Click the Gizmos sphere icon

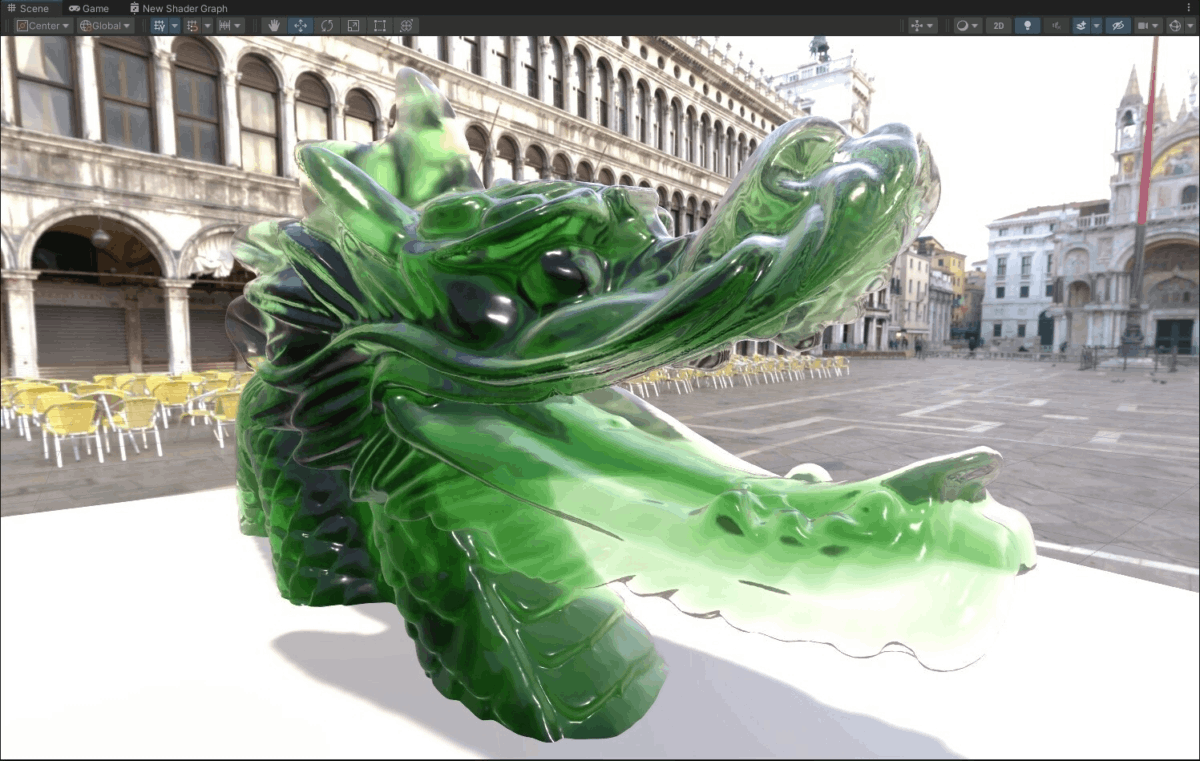[1175, 26]
